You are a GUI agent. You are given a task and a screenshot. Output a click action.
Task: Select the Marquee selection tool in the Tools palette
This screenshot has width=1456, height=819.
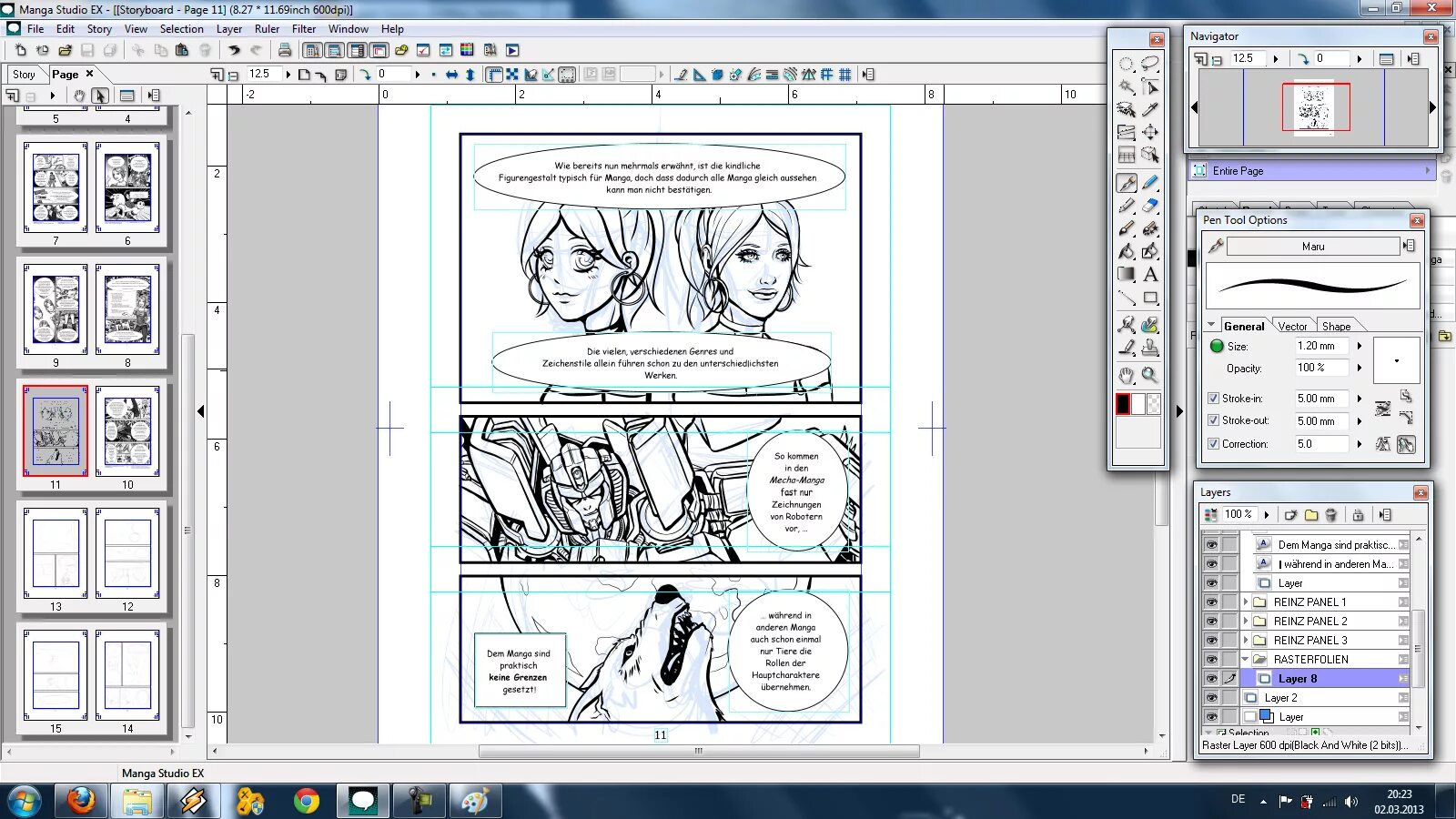pos(1127,65)
